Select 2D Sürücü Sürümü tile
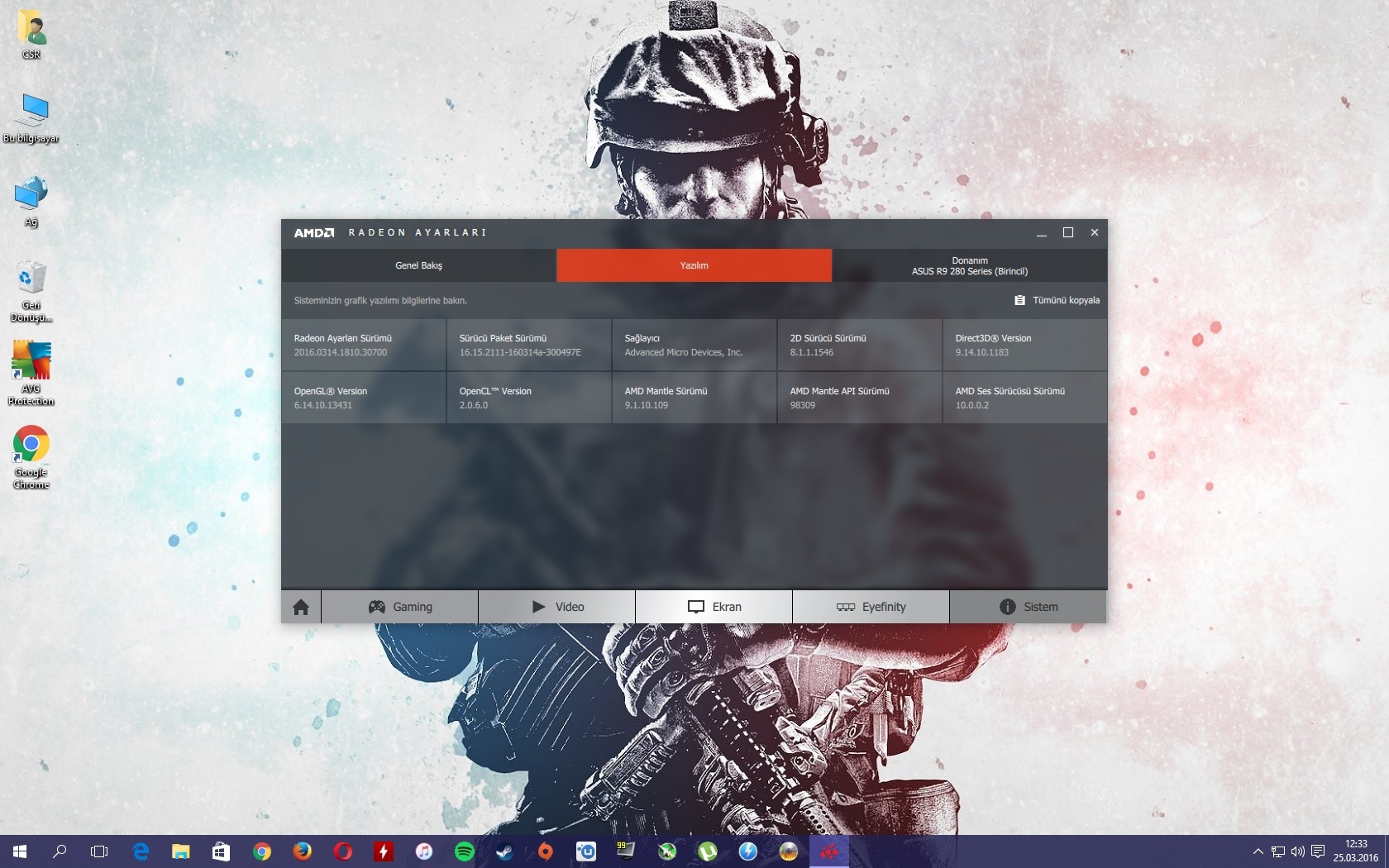This screenshot has height=868, width=1389. click(x=860, y=345)
